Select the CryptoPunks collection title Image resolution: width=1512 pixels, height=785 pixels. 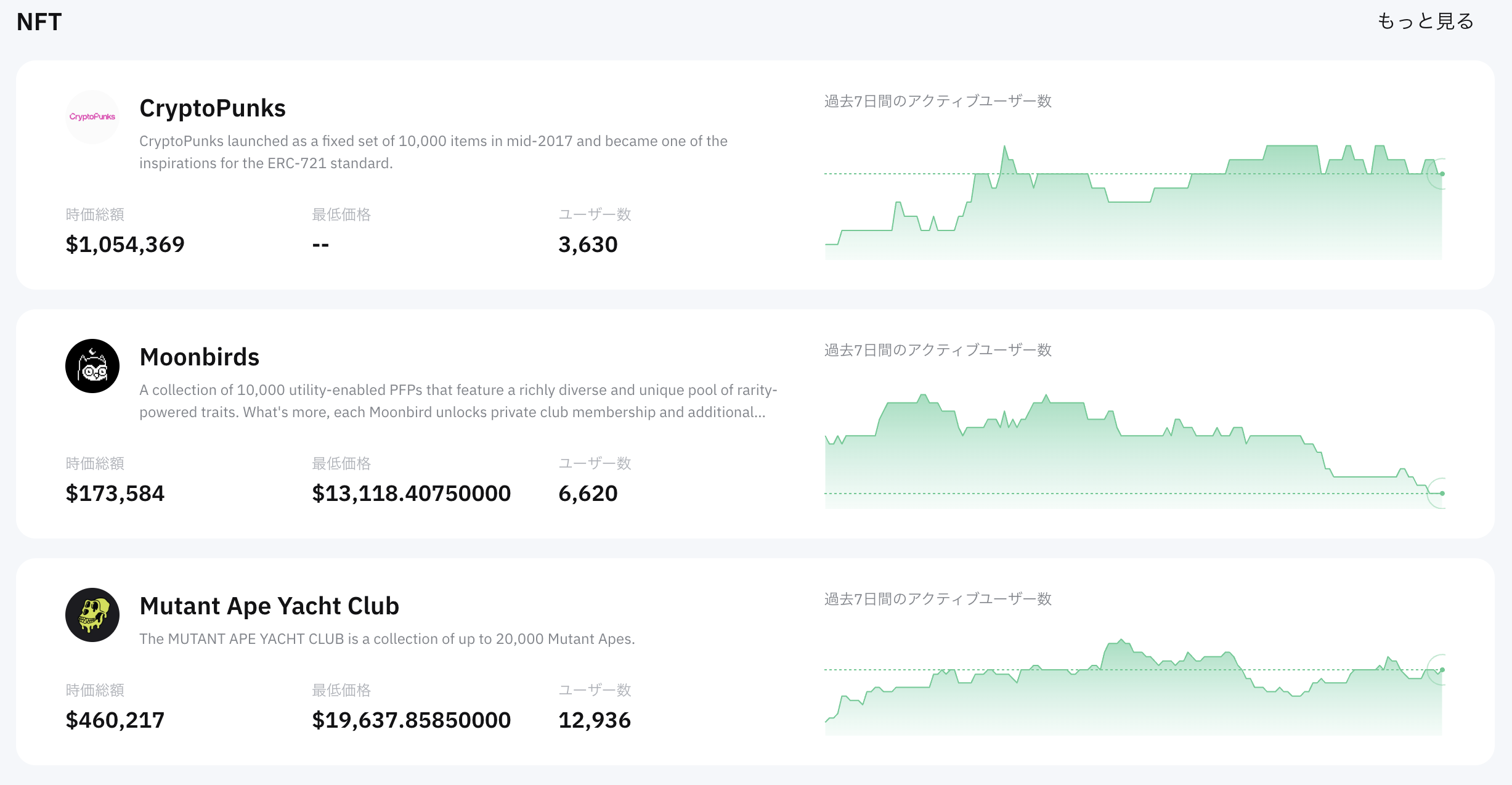click(213, 108)
